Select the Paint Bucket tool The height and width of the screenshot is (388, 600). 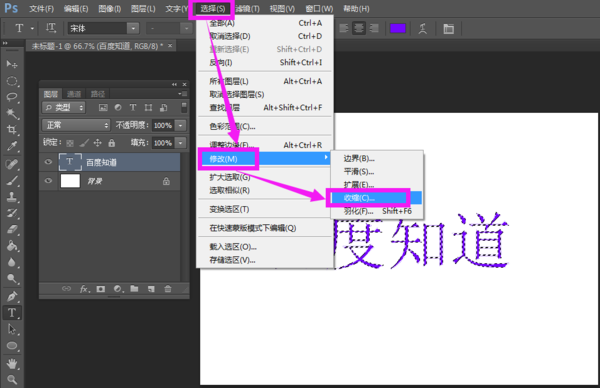point(12,246)
